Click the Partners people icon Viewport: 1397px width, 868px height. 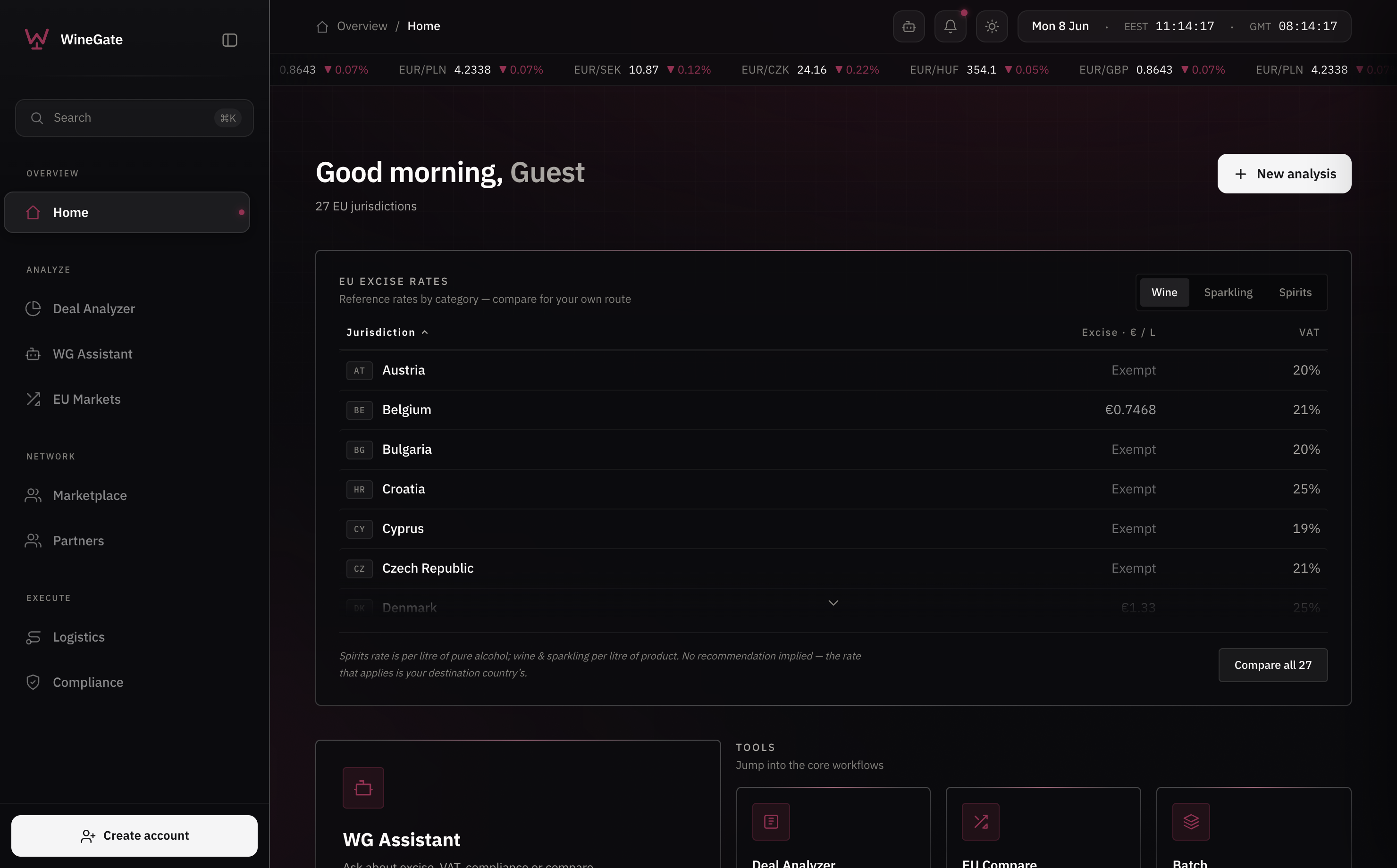[x=34, y=540]
